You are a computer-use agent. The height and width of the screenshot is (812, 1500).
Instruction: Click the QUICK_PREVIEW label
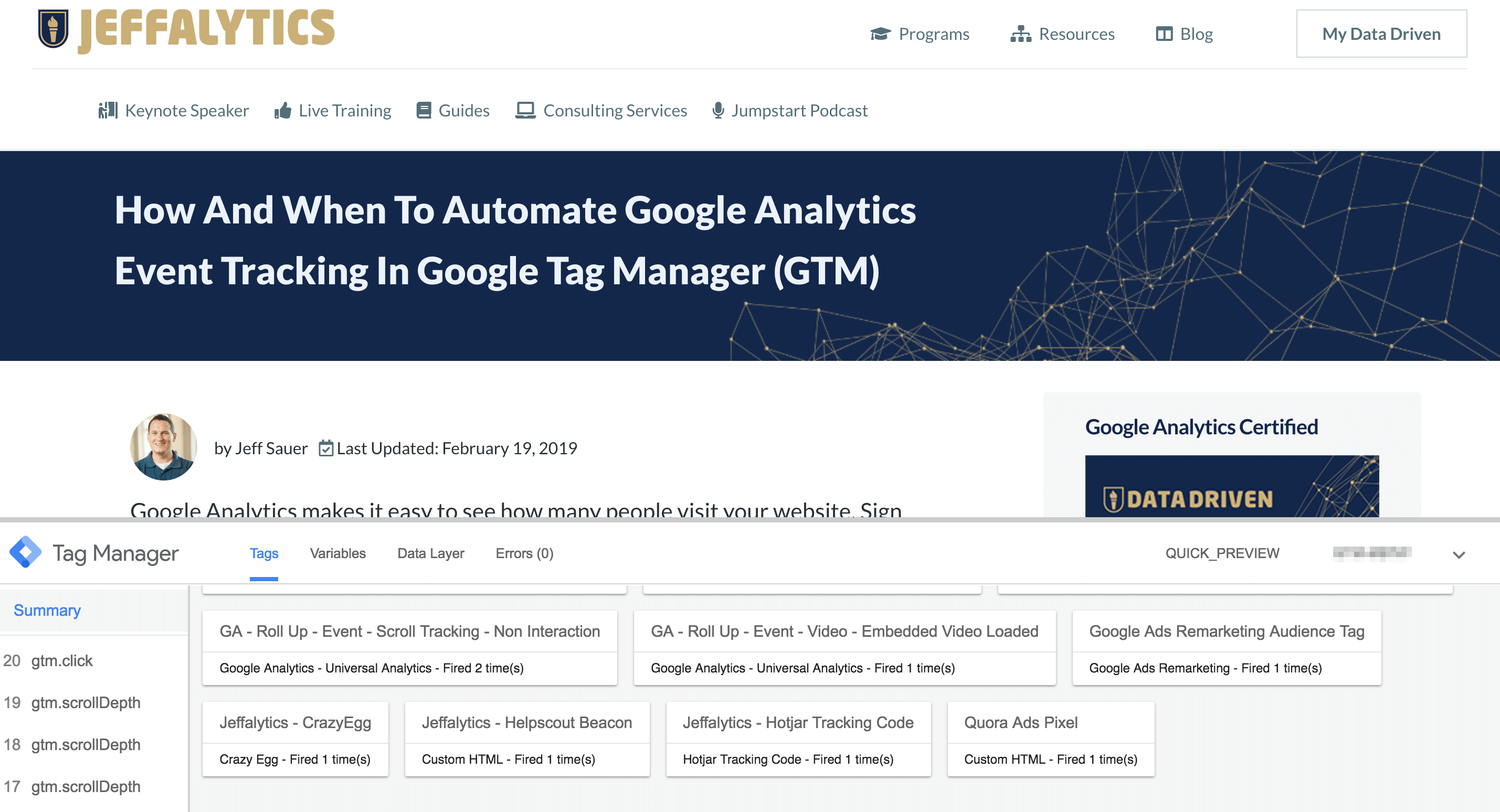(x=1222, y=553)
